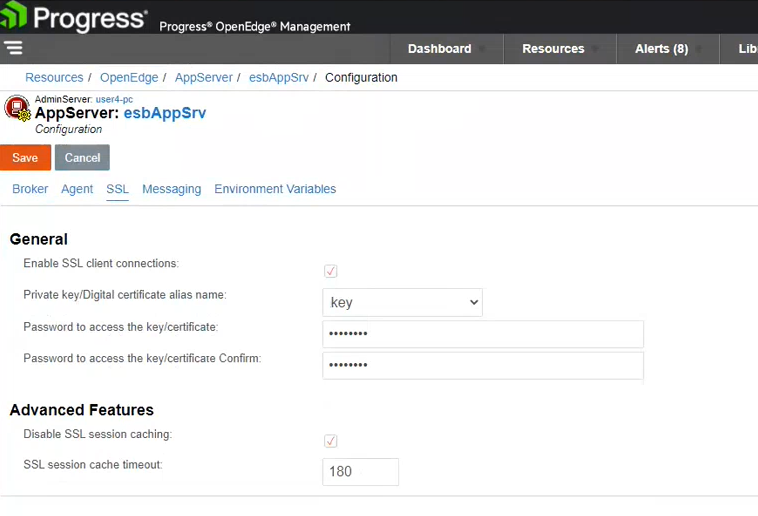Go to esbAppSrv breadcrumb link

[278, 77]
